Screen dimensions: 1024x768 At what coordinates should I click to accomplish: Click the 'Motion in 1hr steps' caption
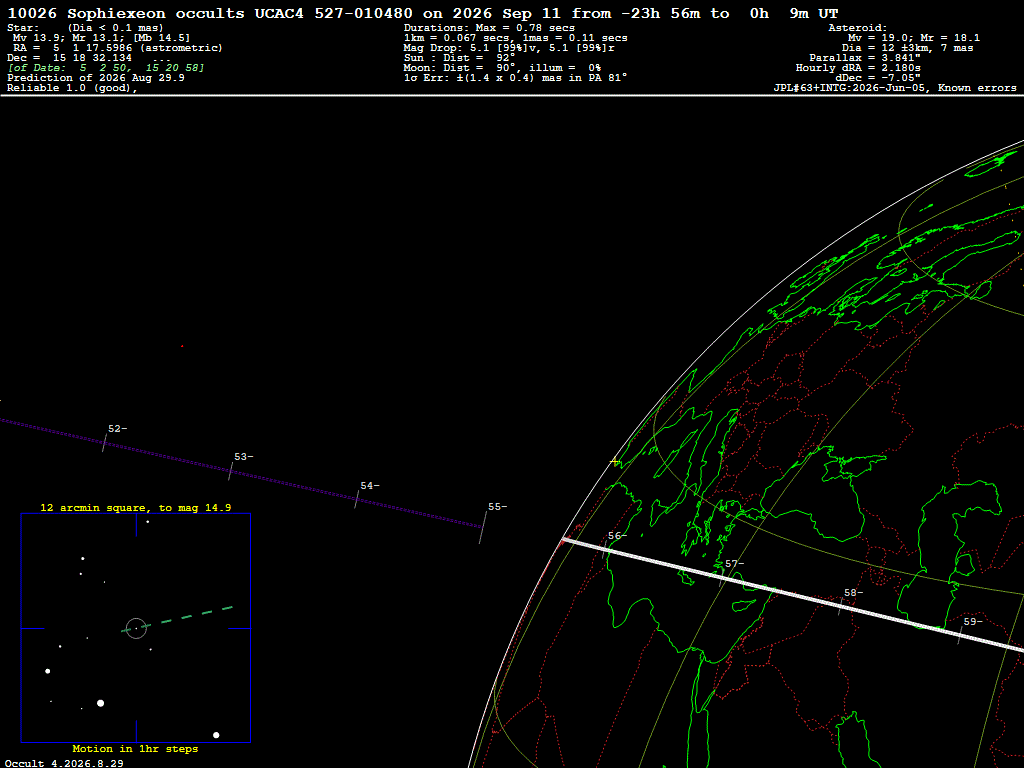point(135,748)
